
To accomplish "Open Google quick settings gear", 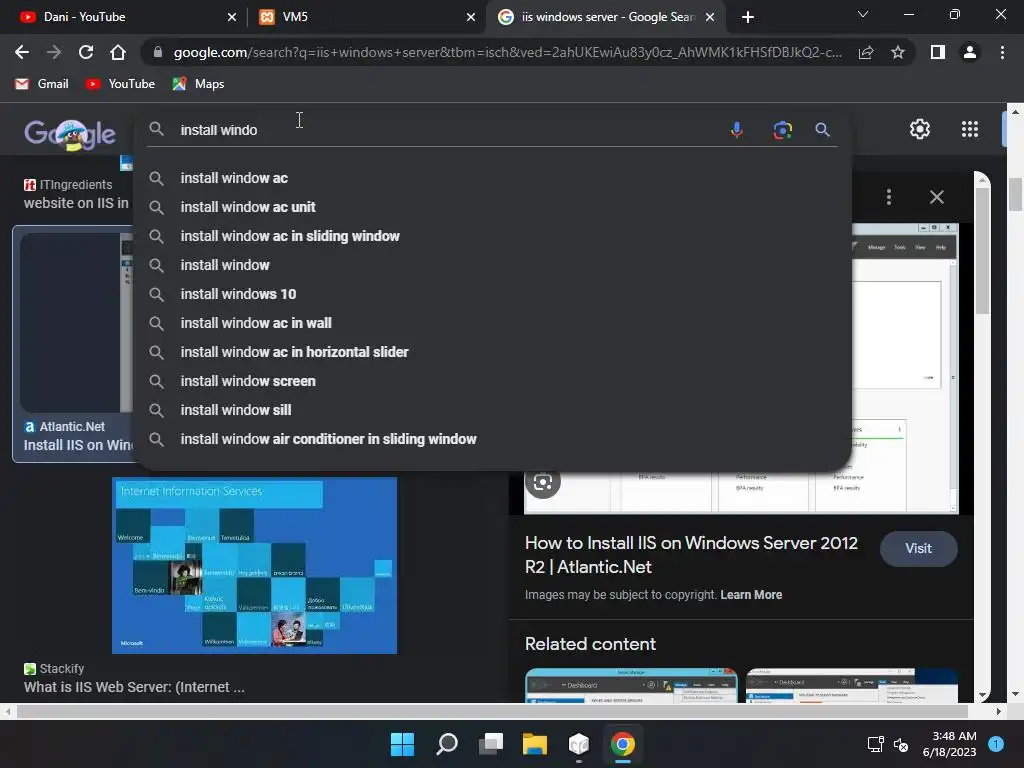I will coord(920,129).
